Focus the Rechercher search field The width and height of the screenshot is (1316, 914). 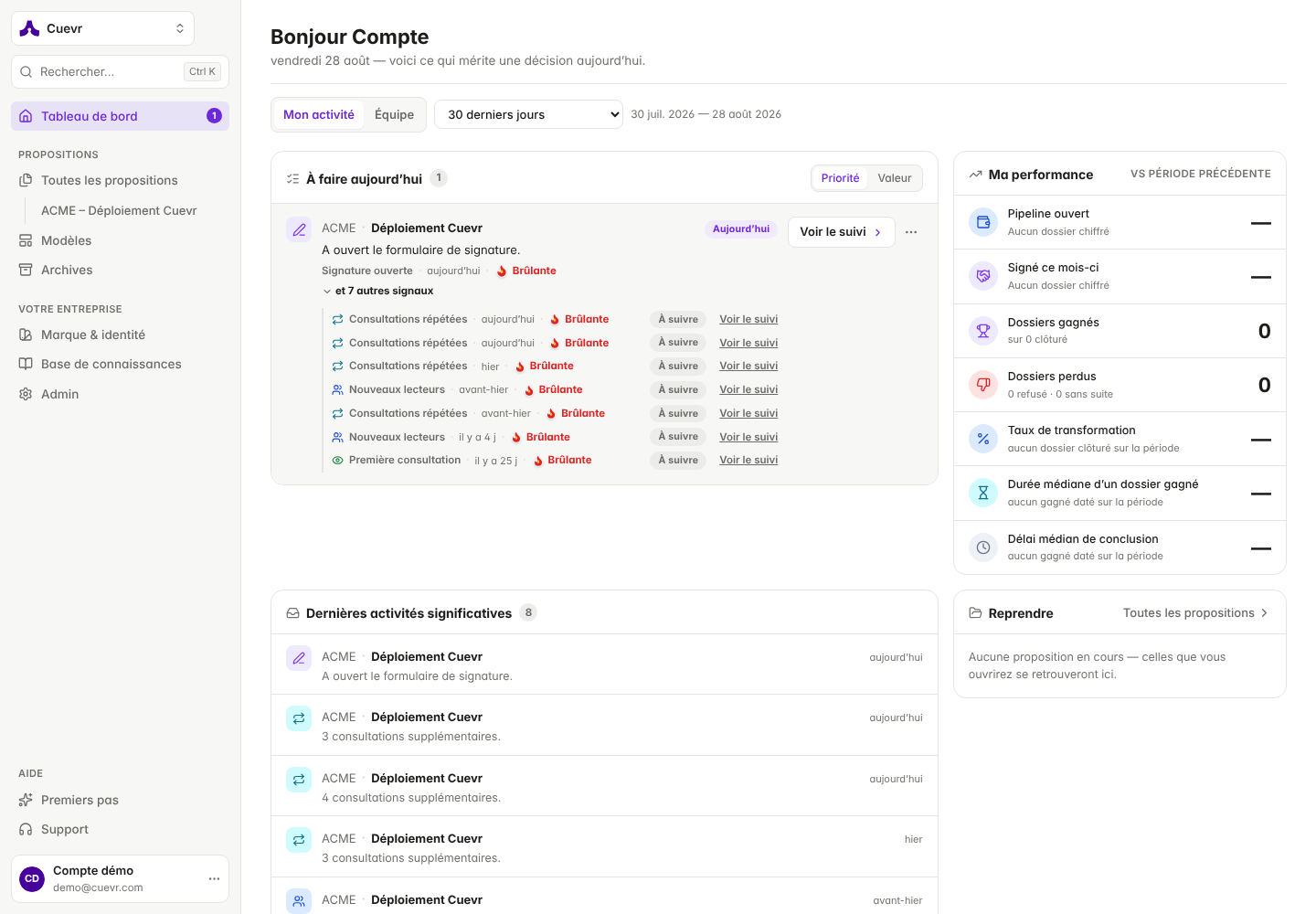pyautogui.click(x=120, y=71)
